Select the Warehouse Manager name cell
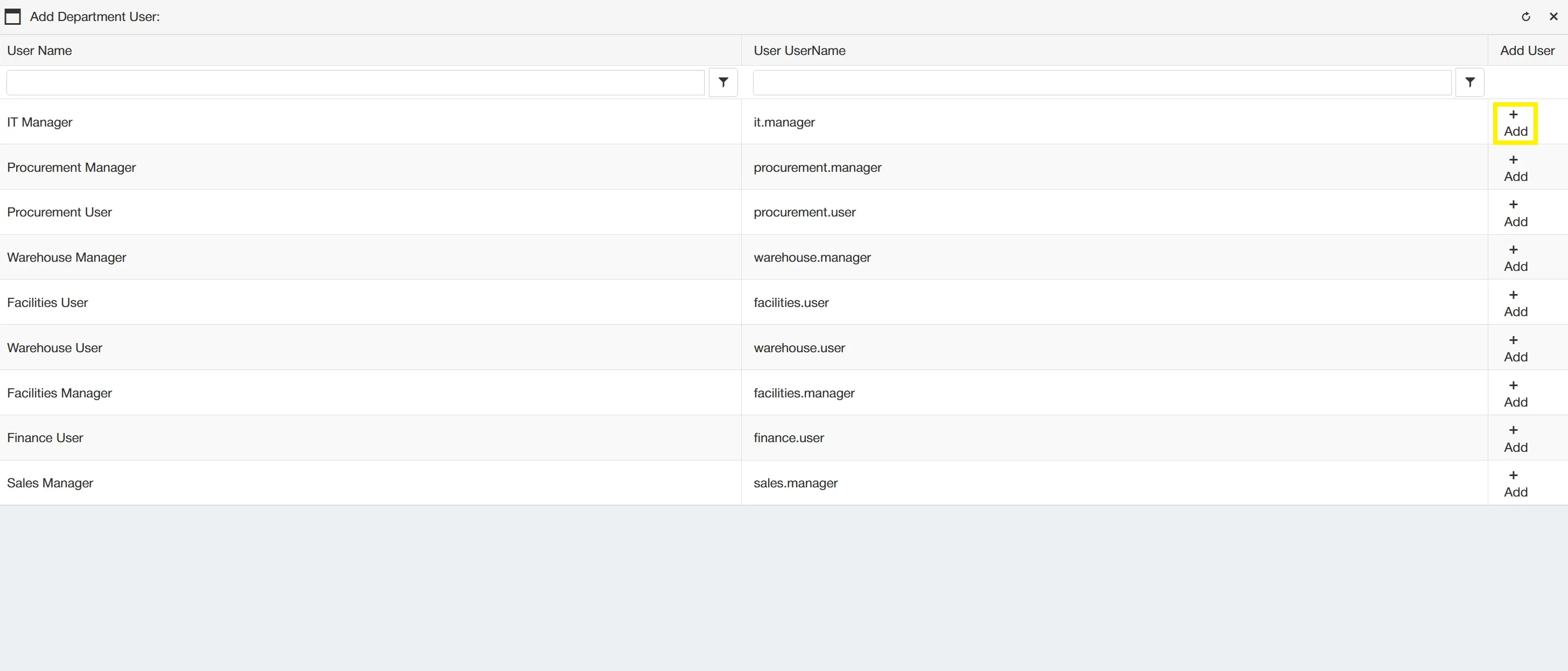The image size is (1568, 671). point(370,257)
